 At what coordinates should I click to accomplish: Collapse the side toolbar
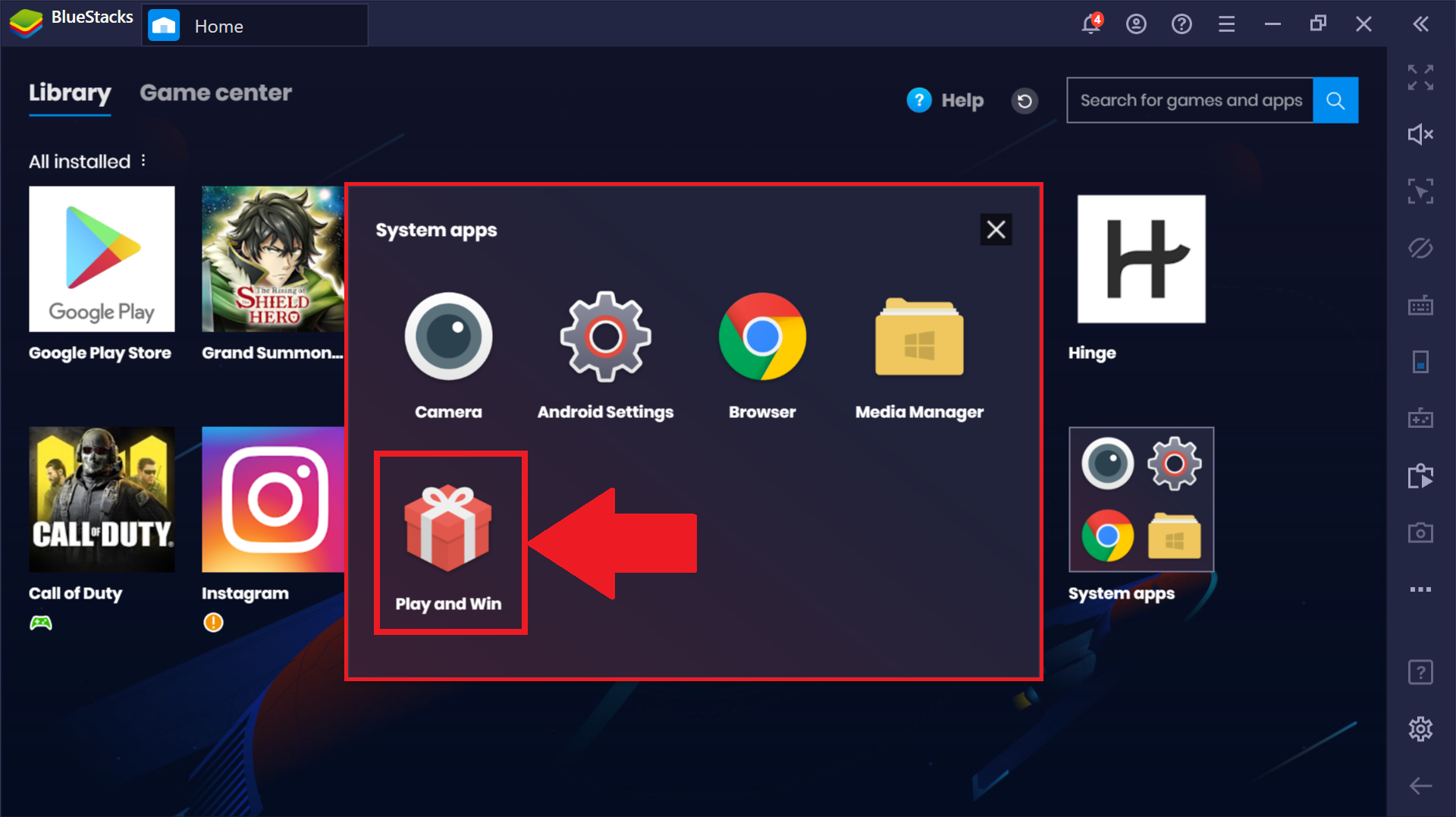1420,24
